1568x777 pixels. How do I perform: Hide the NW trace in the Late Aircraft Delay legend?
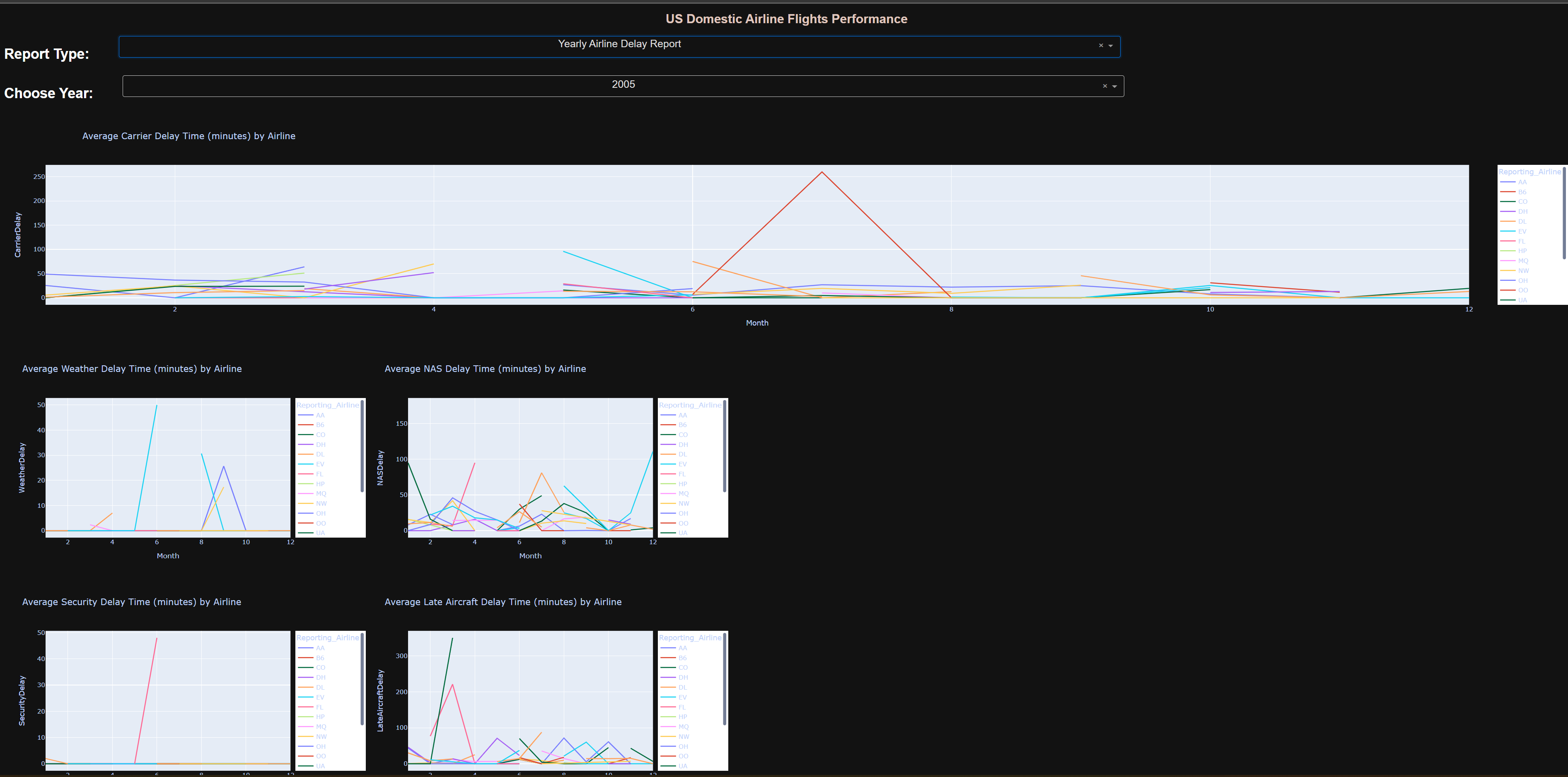[668, 736]
